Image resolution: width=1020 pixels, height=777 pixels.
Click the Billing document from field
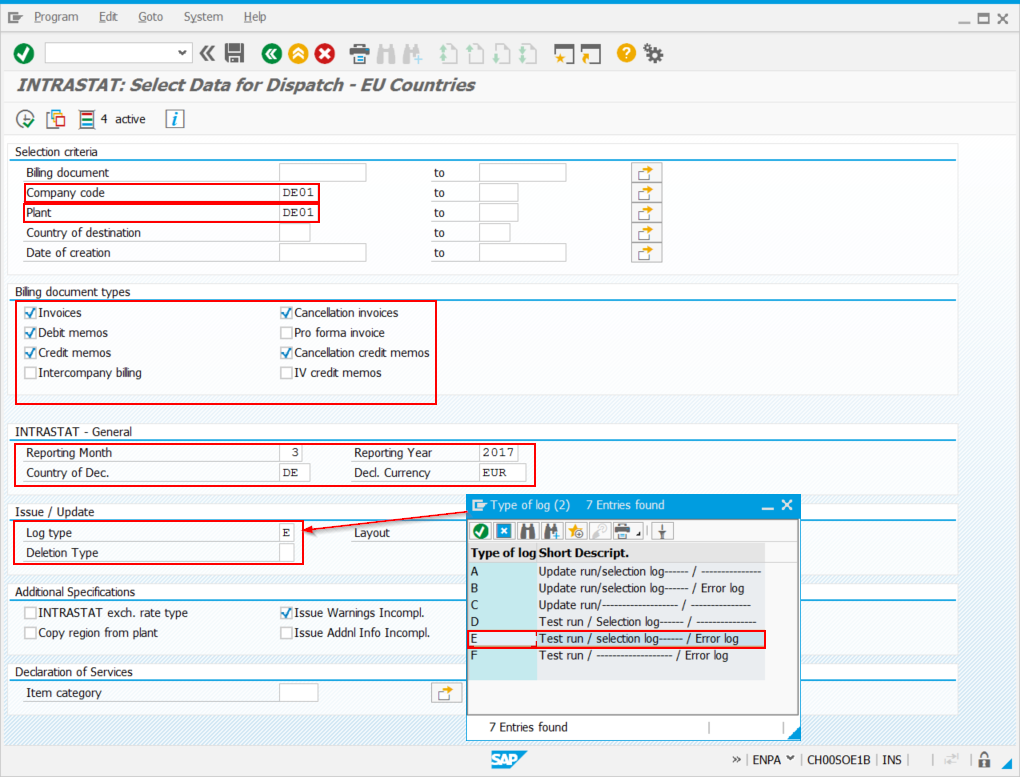pyautogui.click(x=323, y=172)
